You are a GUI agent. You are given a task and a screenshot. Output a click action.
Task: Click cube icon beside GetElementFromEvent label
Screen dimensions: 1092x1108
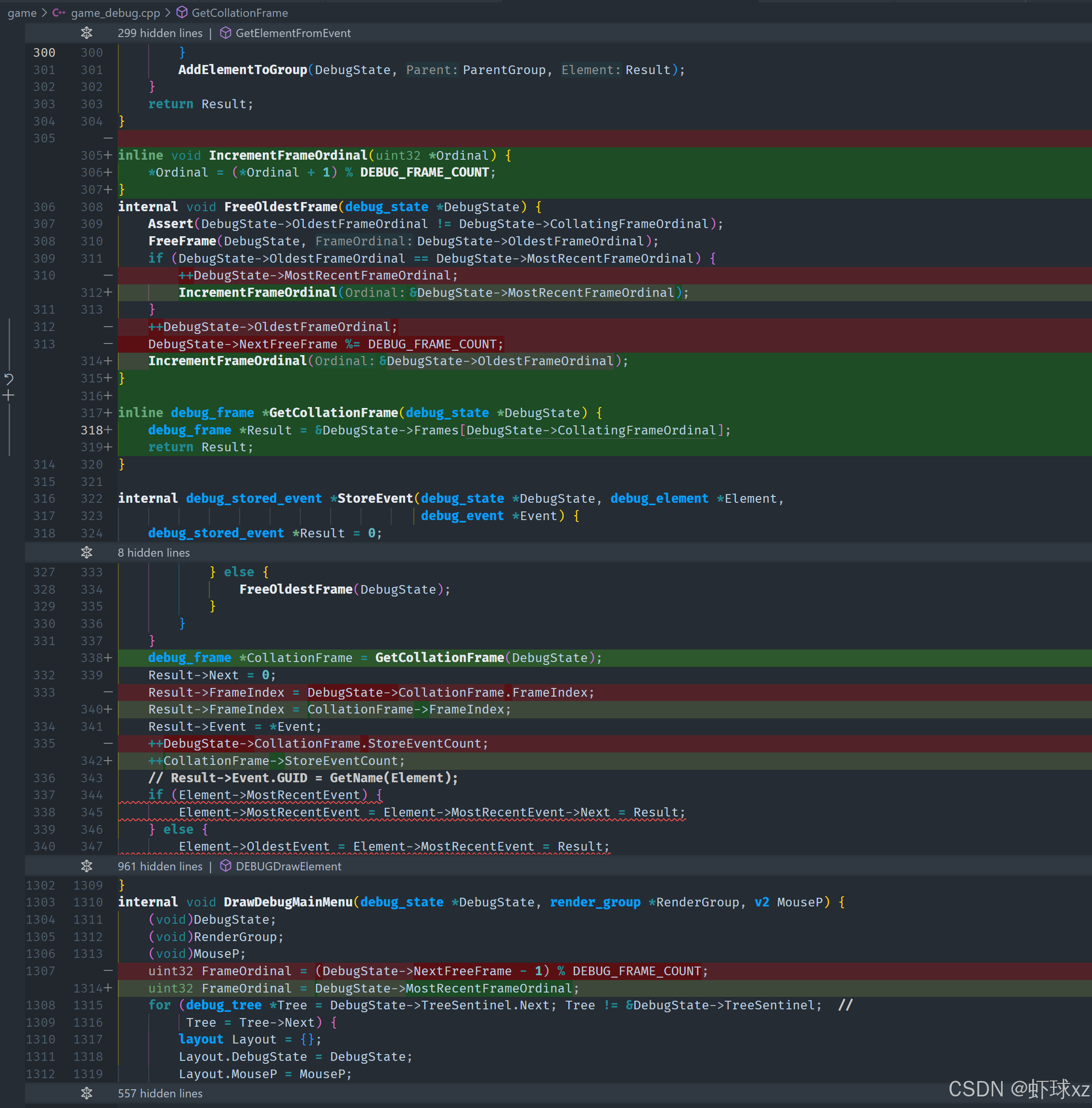tap(226, 33)
